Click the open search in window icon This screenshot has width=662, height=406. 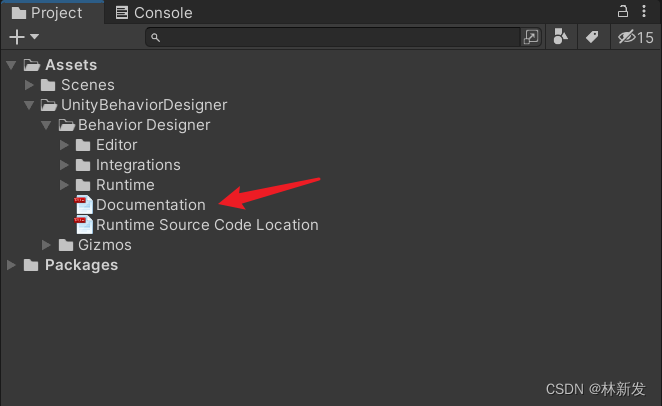coord(531,37)
